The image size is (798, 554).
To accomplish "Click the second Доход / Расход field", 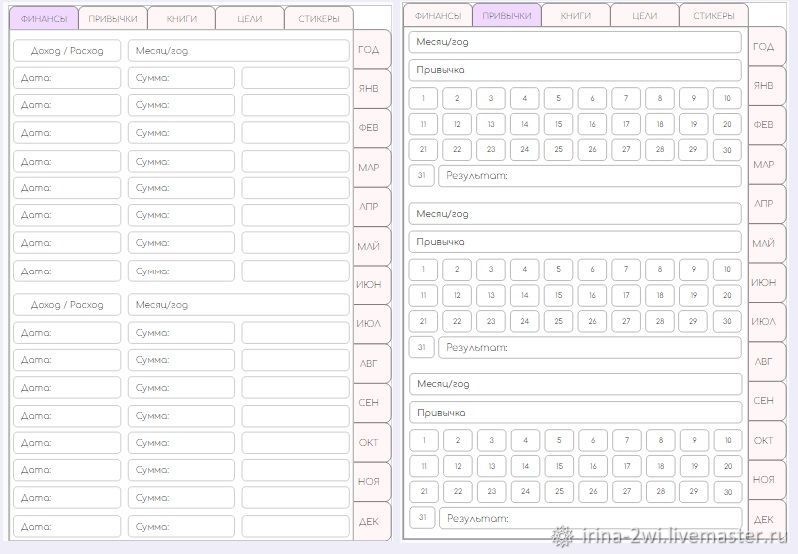I will (67, 305).
